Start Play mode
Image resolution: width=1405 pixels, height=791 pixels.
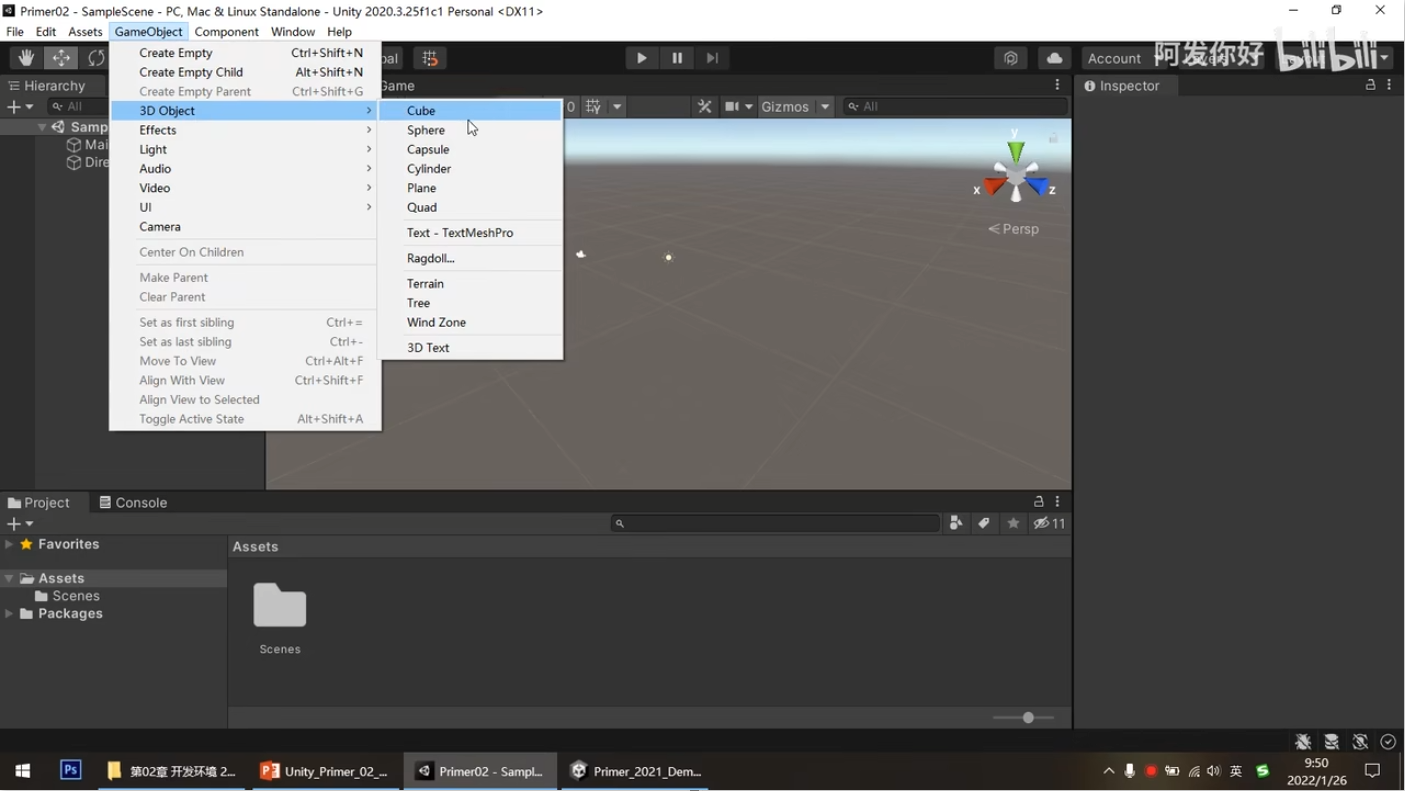[x=642, y=58]
